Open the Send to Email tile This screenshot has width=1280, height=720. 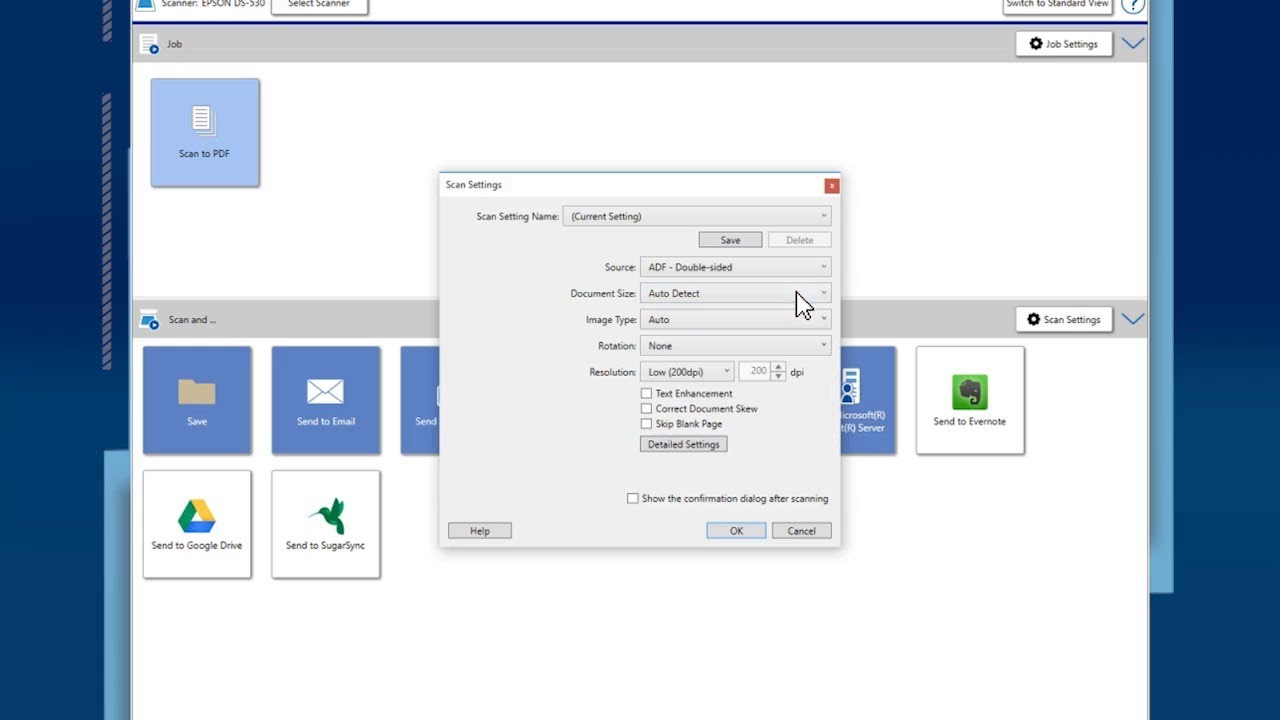(x=326, y=400)
